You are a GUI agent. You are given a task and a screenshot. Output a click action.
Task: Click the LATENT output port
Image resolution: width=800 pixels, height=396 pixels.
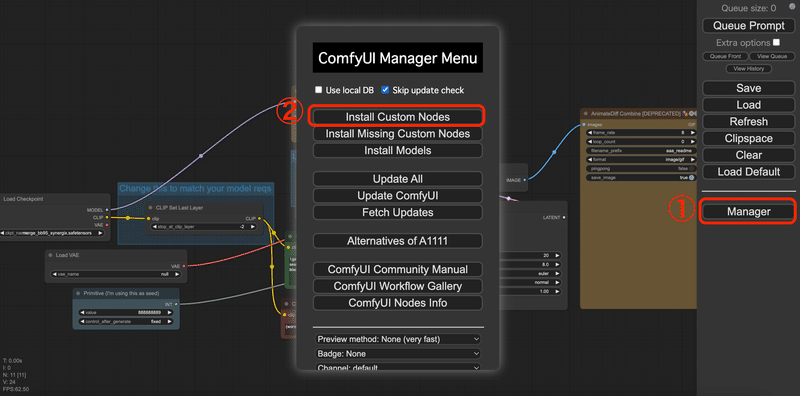pos(564,217)
